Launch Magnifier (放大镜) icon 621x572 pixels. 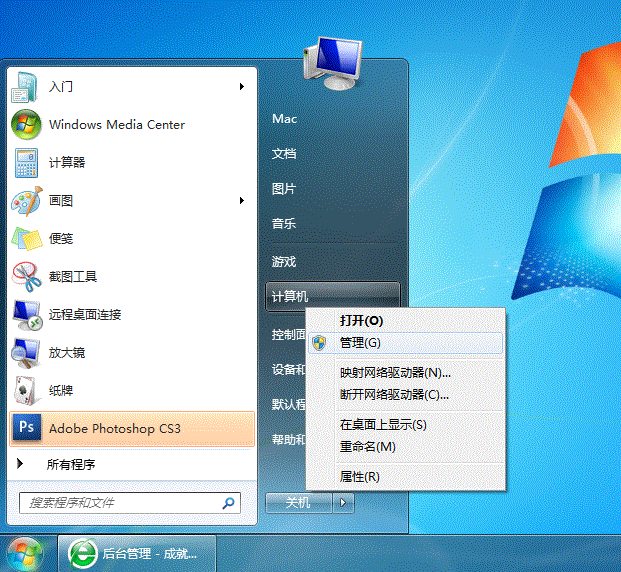pyautogui.click(x=26, y=353)
